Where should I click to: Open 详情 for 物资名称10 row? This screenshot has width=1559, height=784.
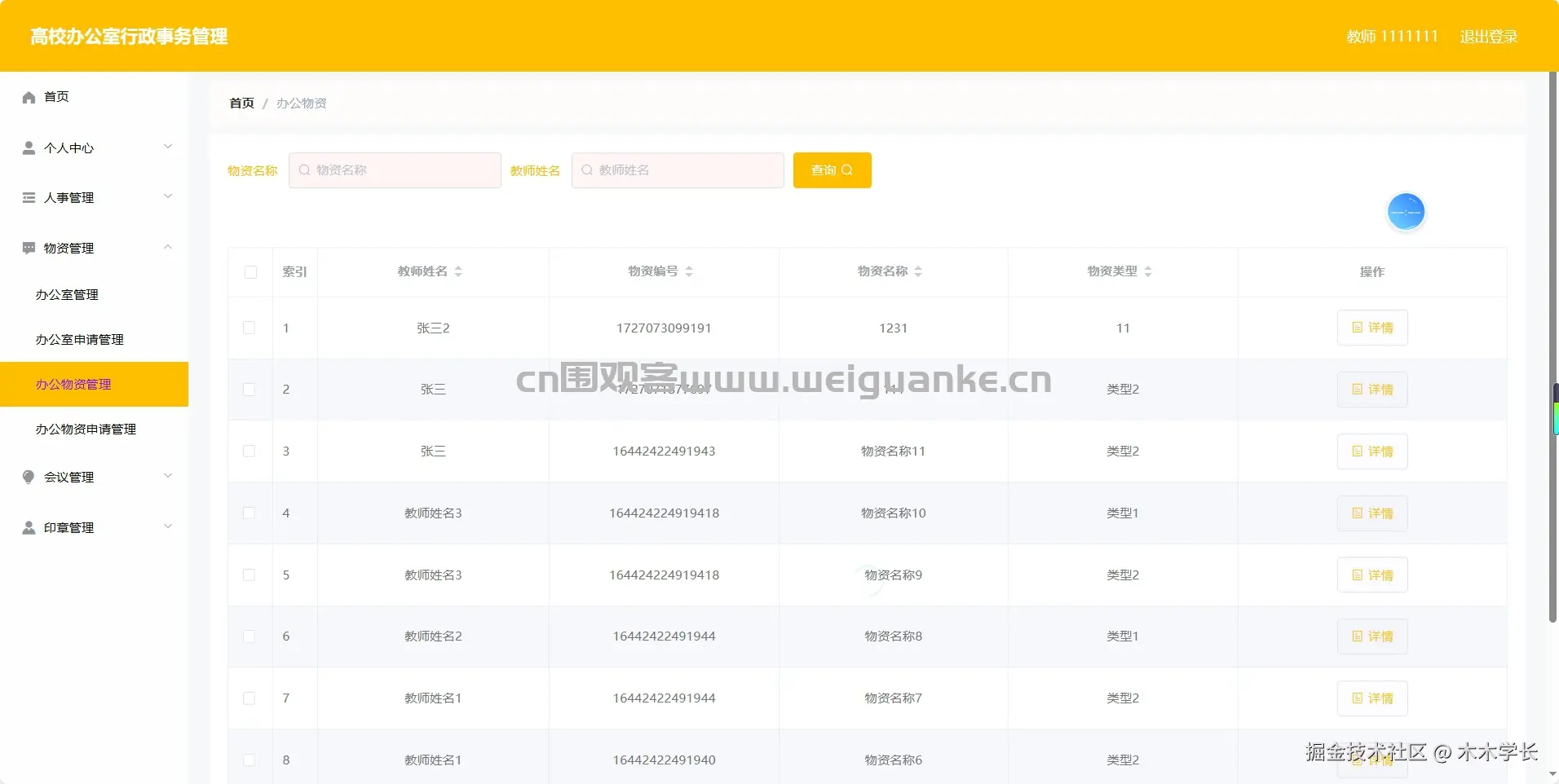tap(1372, 513)
